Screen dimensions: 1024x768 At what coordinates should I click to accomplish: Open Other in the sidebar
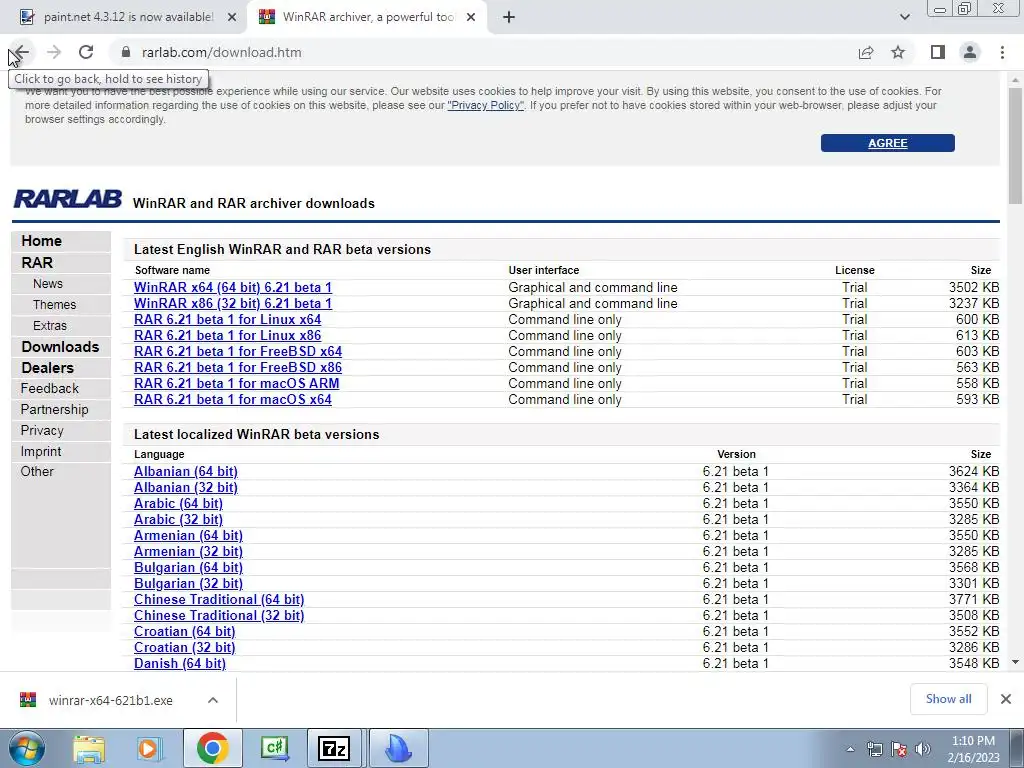(x=37, y=472)
